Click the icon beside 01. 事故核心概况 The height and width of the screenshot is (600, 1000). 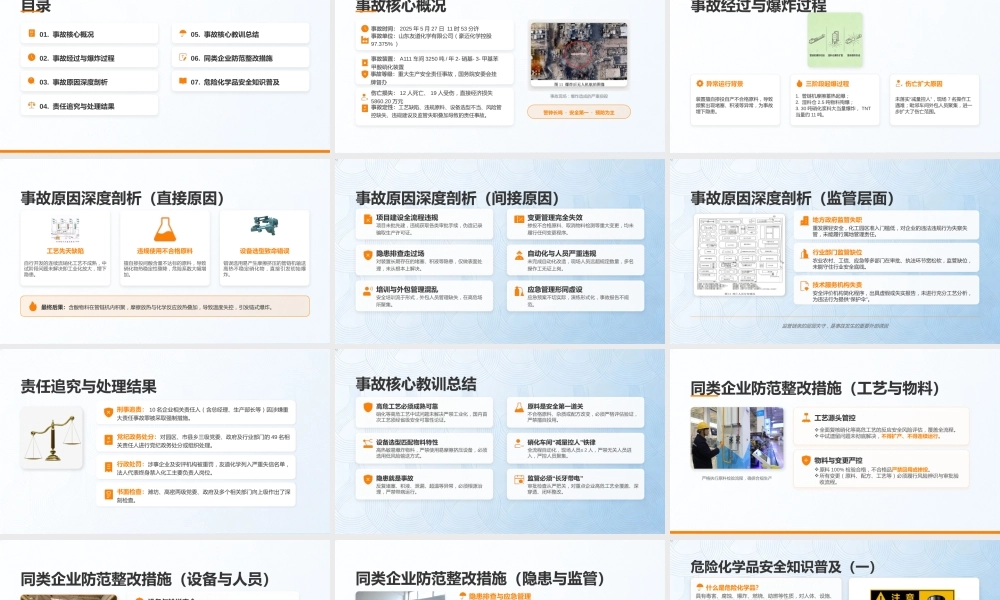coord(31,33)
